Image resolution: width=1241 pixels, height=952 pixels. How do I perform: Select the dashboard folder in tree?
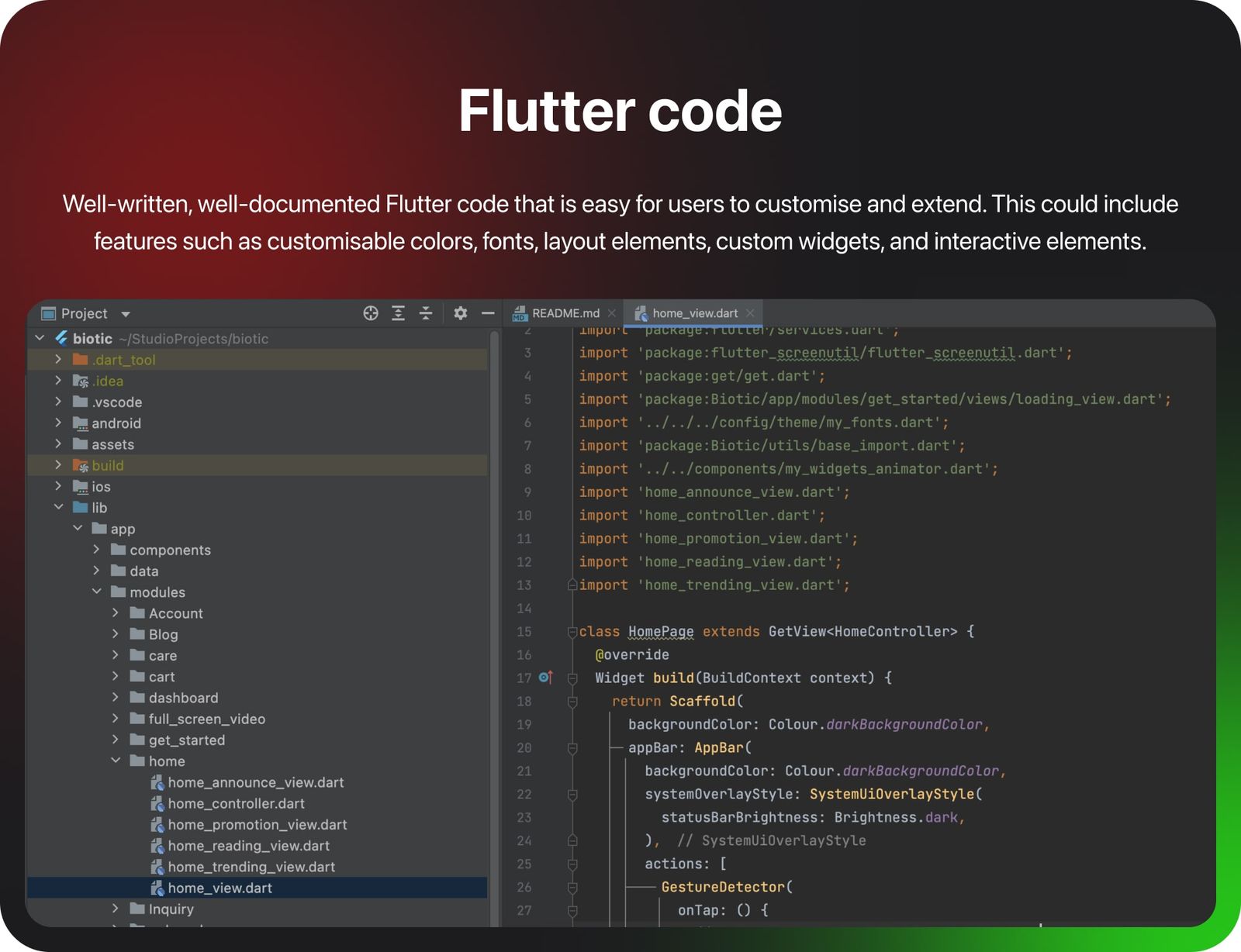[183, 698]
